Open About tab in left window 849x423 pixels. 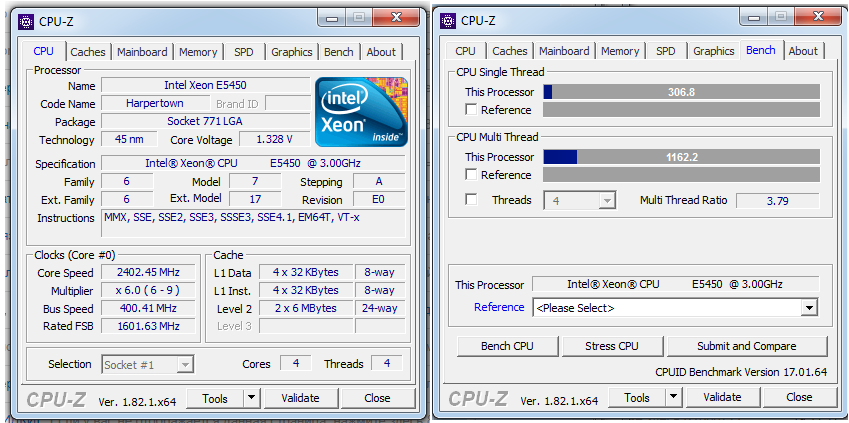381,52
